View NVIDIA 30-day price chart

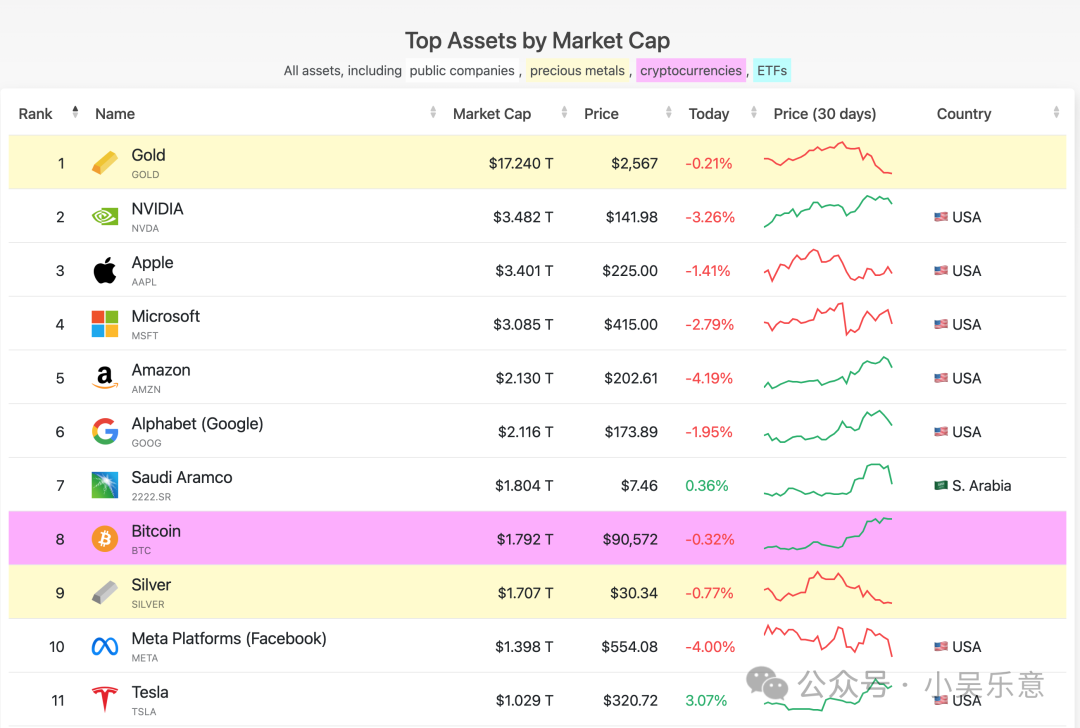[828, 211]
